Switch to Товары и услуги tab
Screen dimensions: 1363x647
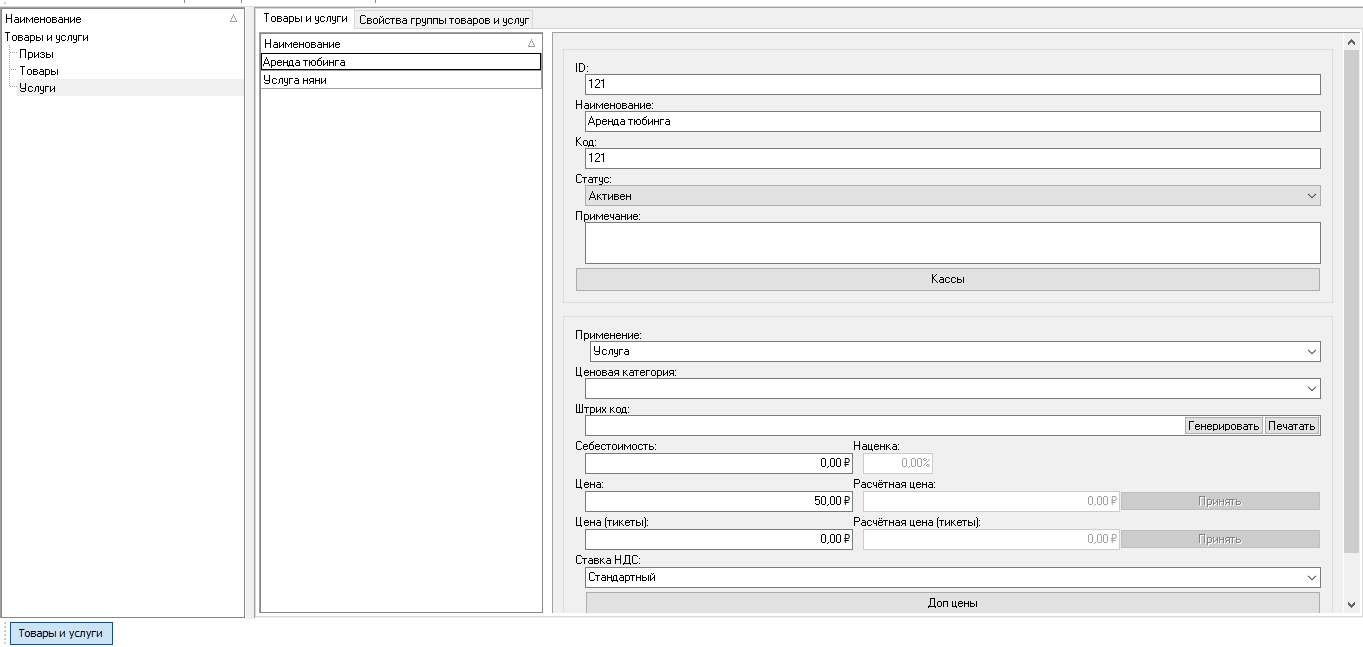(x=306, y=18)
